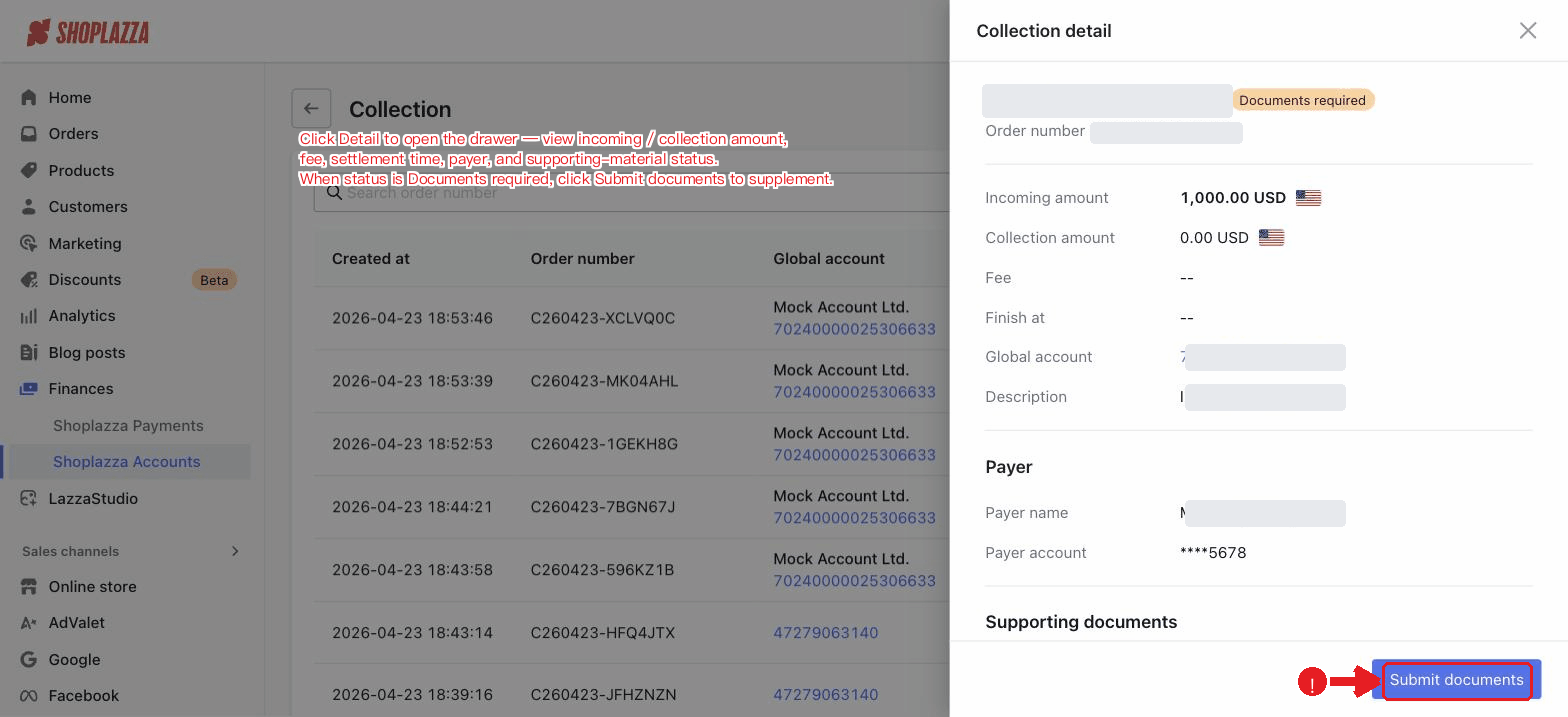1568x717 pixels.
Task: Click the Products tag icon
Action: (x=28, y=170)
